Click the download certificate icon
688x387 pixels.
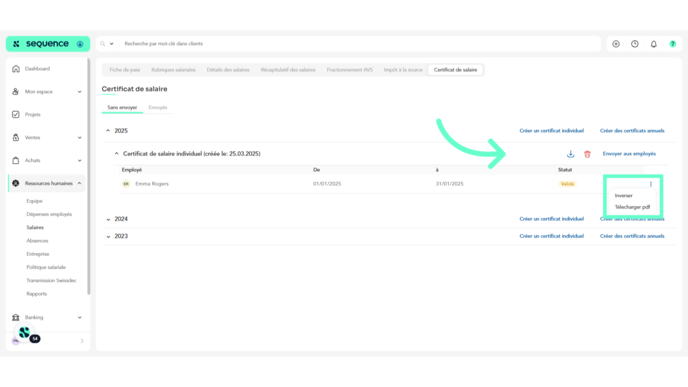[x=570, y=154]
